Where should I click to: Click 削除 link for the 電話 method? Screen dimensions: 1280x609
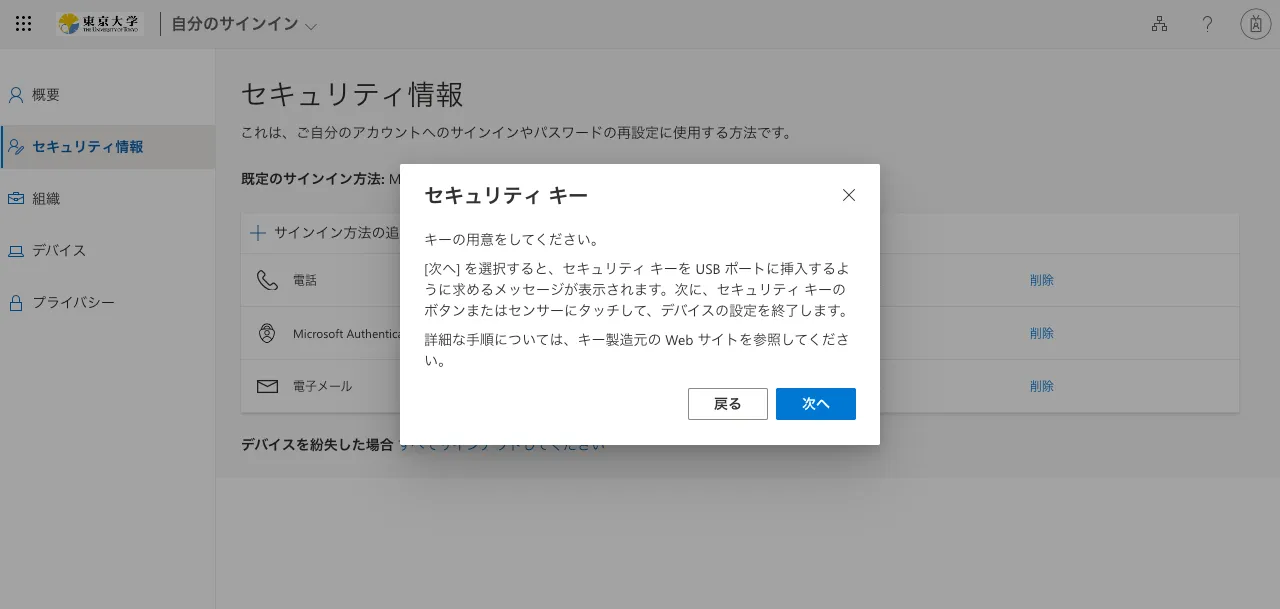click(1041, 280)
